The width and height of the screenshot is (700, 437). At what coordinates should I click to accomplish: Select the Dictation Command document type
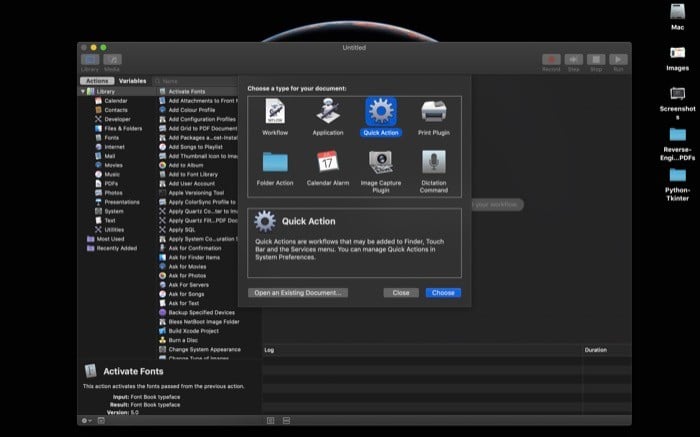click(x=433, y=172)
